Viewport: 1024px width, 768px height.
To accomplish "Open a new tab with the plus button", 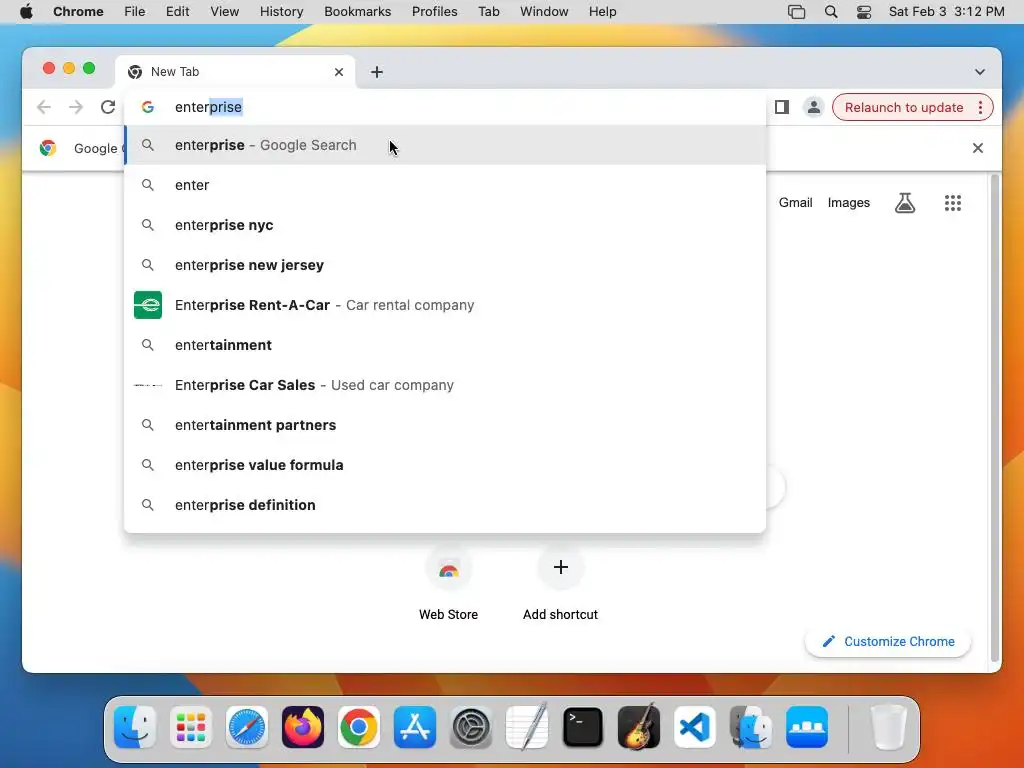I will 377,72.
